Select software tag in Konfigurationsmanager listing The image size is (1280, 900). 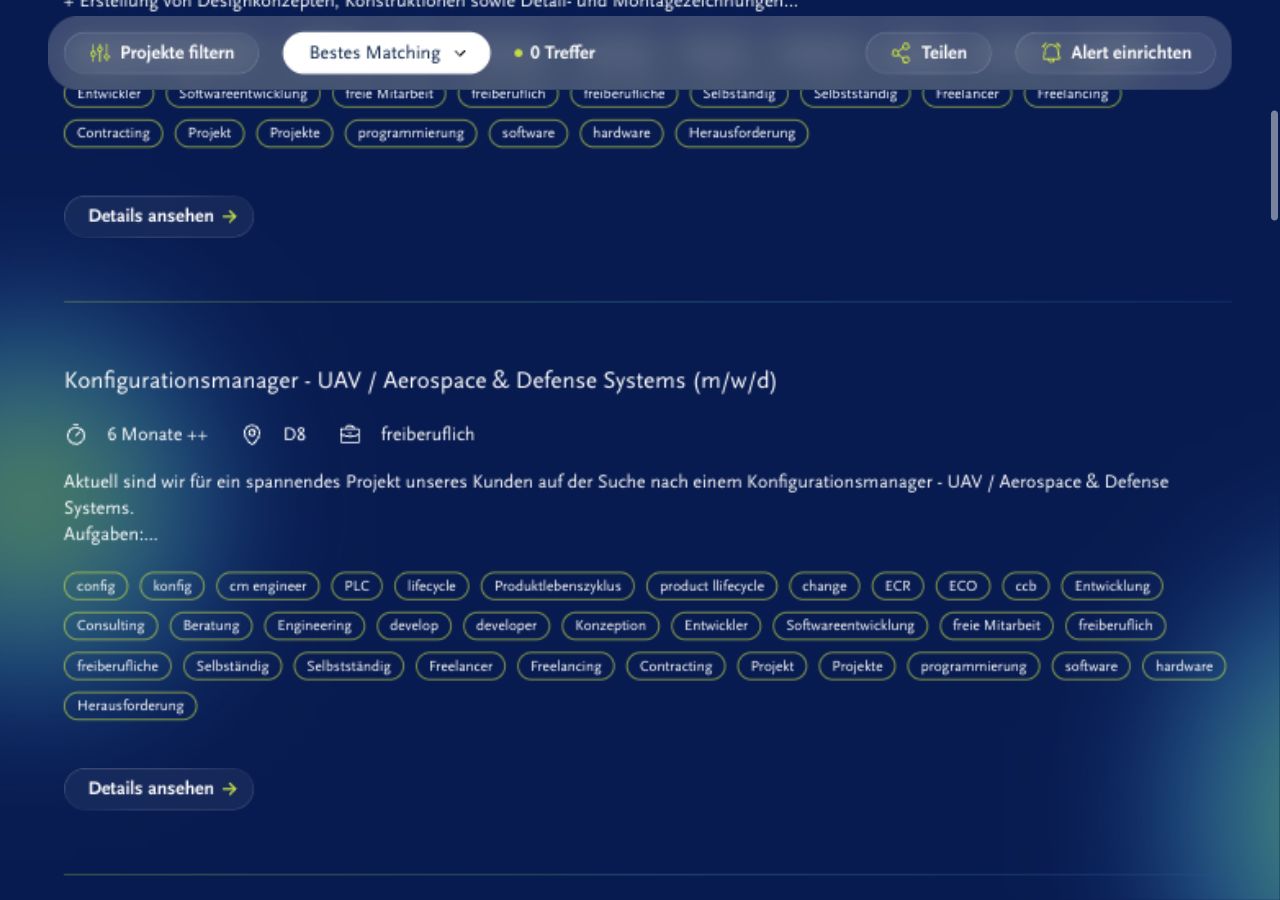pos(1091,666)
